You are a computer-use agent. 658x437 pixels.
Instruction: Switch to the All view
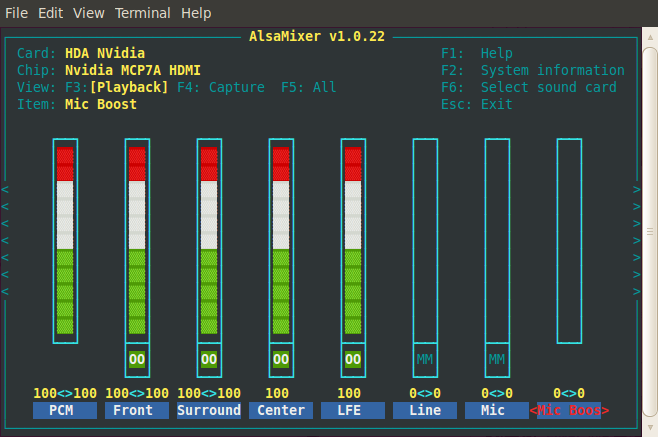pos(309,87)
